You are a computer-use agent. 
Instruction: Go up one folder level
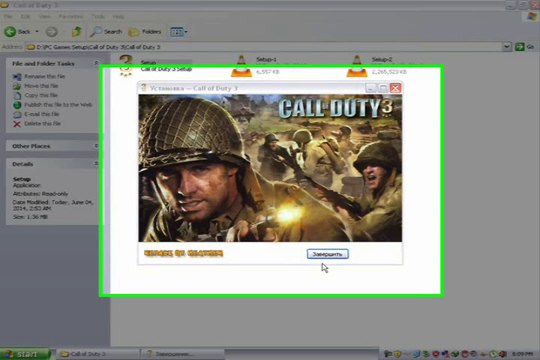click(x=76, y=32)
